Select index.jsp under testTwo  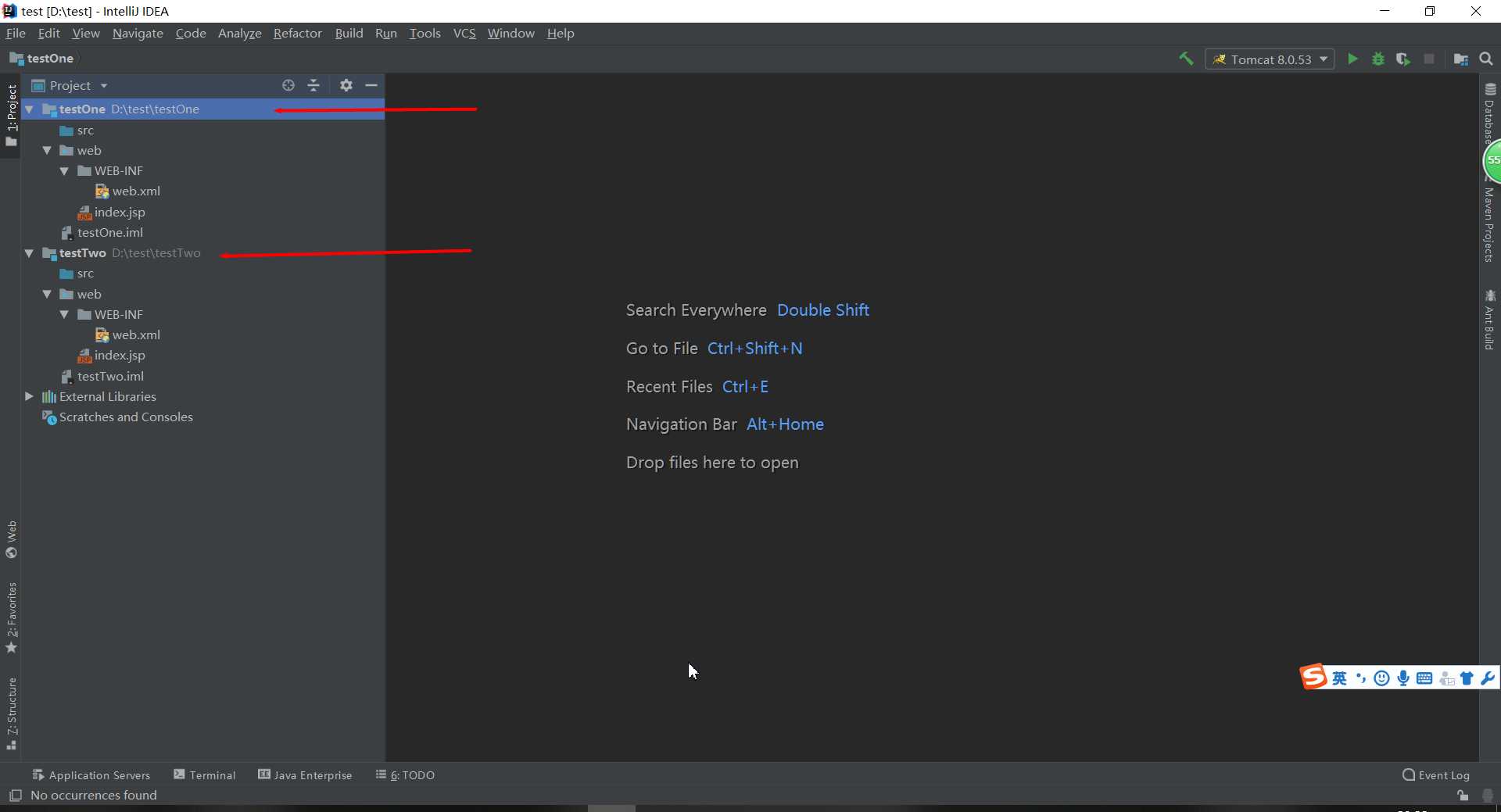[x=111, y=356]
